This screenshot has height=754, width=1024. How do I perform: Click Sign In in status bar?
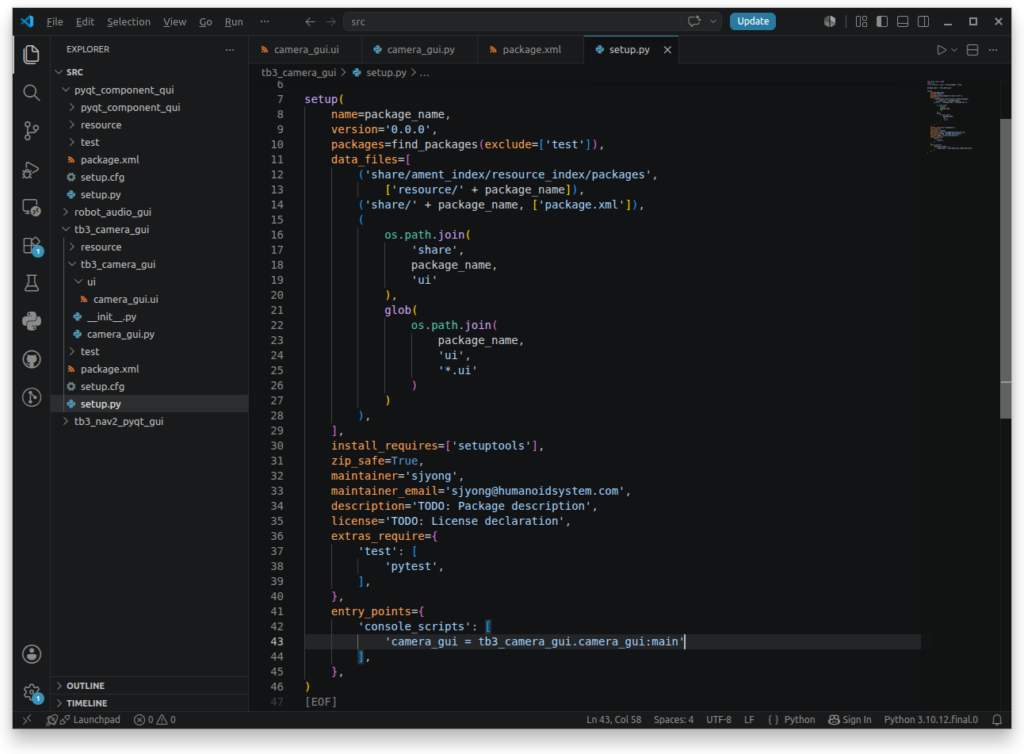[850, 719]
